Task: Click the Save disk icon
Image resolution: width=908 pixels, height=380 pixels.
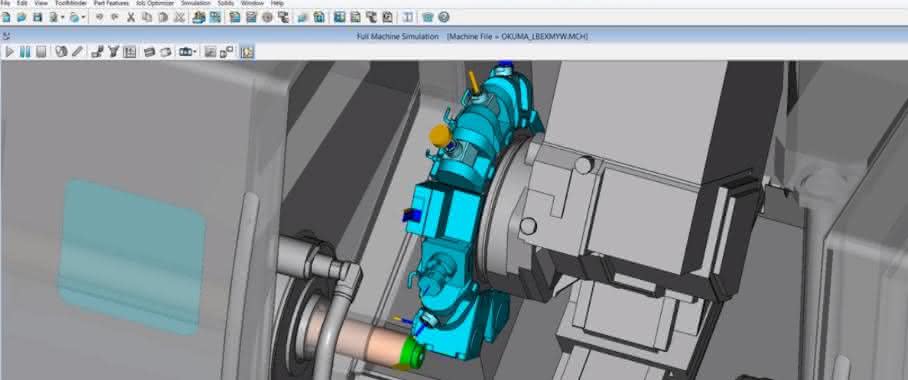Action: click(x=38, y=17)
